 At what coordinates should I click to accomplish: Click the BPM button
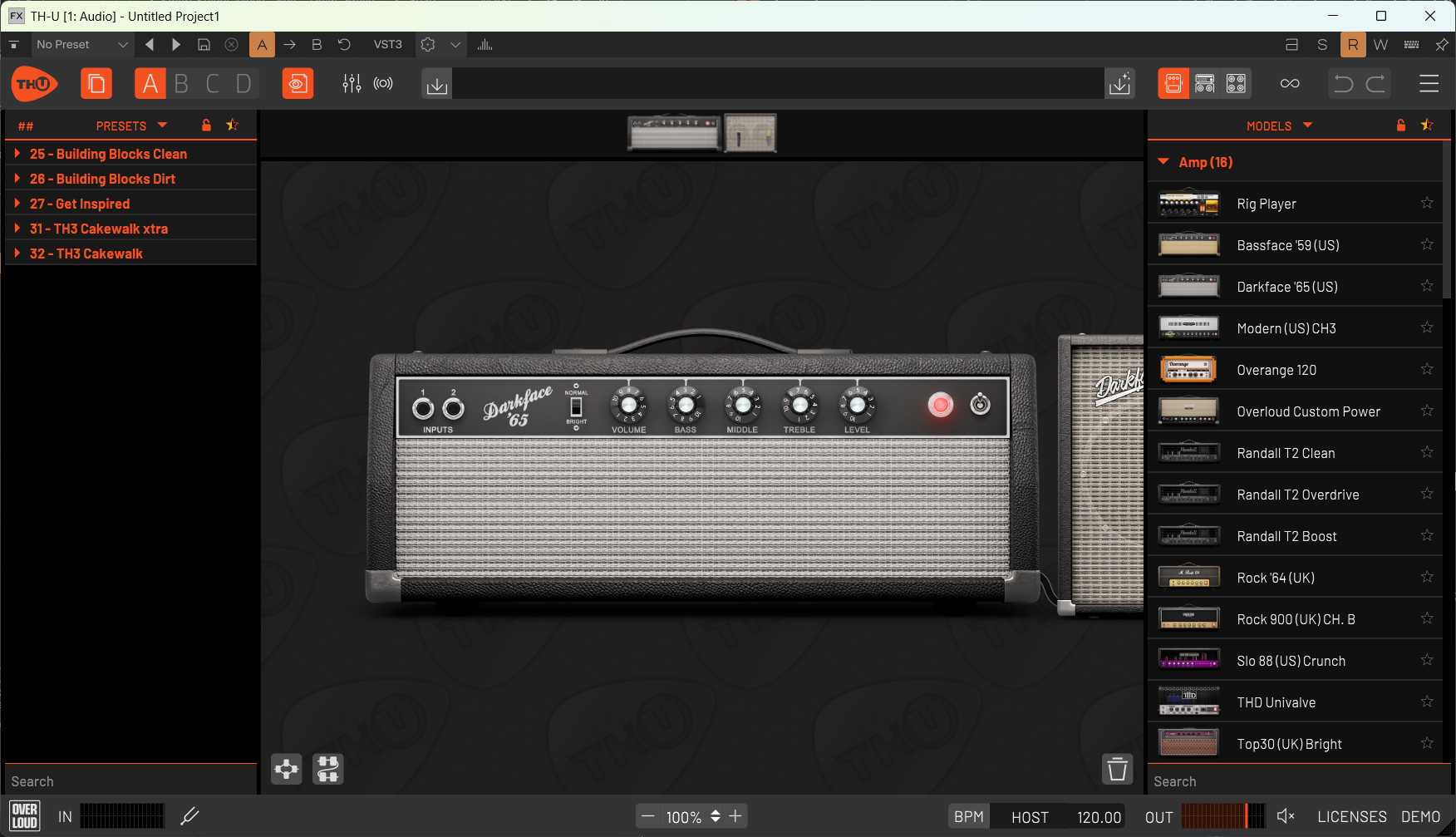click(969, 817)
